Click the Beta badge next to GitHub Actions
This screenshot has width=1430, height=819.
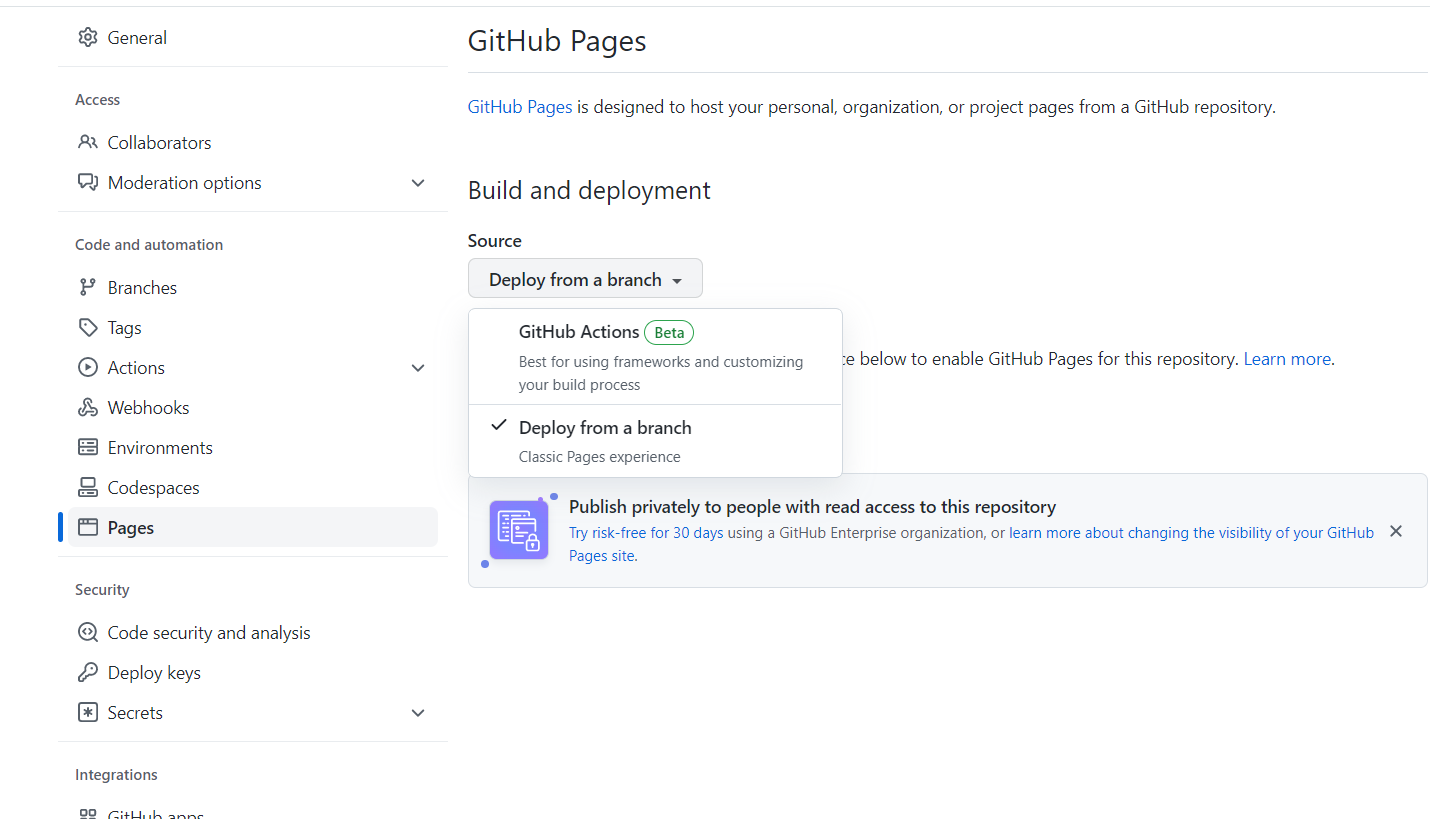pos(669,332)
